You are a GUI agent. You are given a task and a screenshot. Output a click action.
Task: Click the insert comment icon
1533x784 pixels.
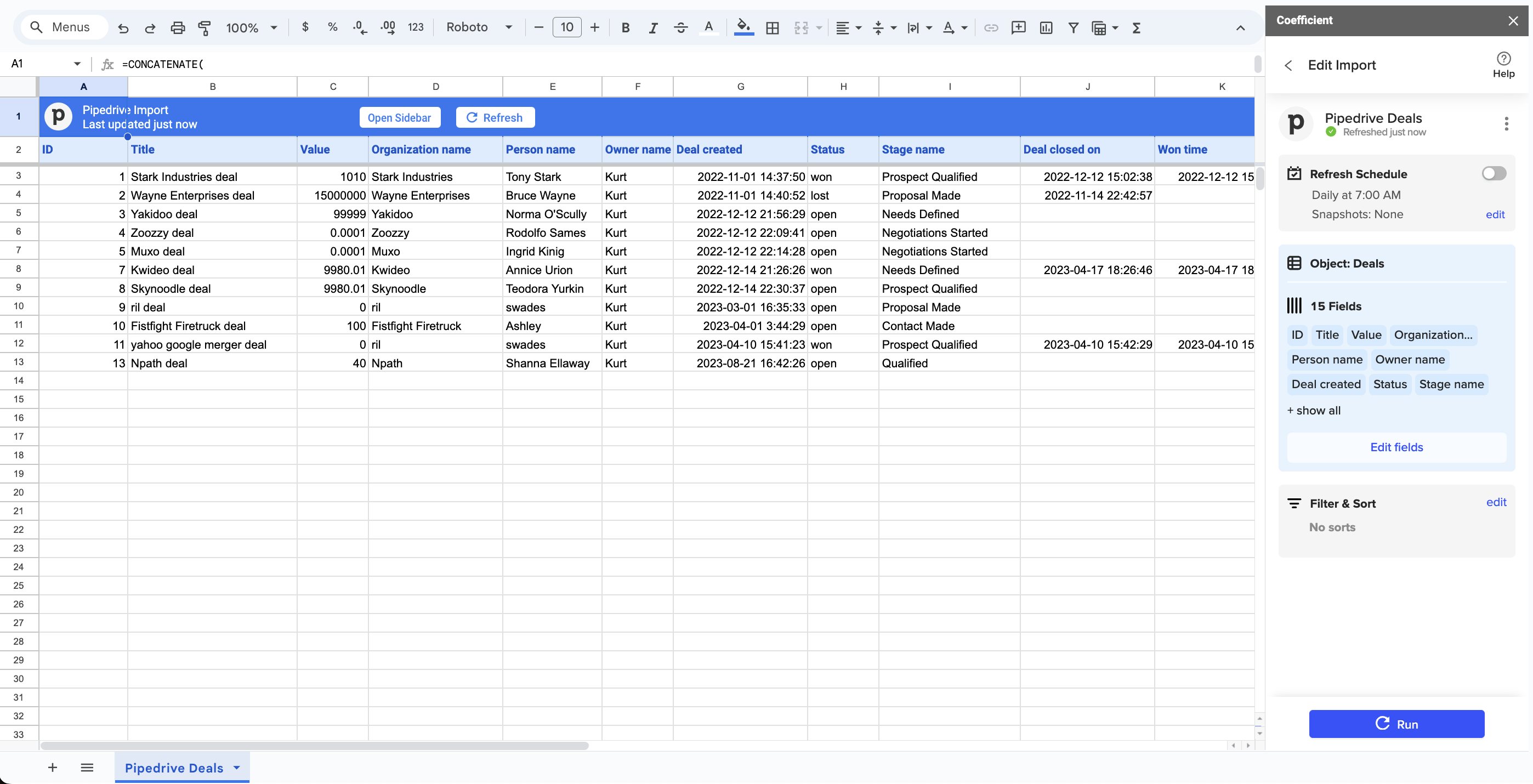pyautogui.click(x=1018, y=27)
